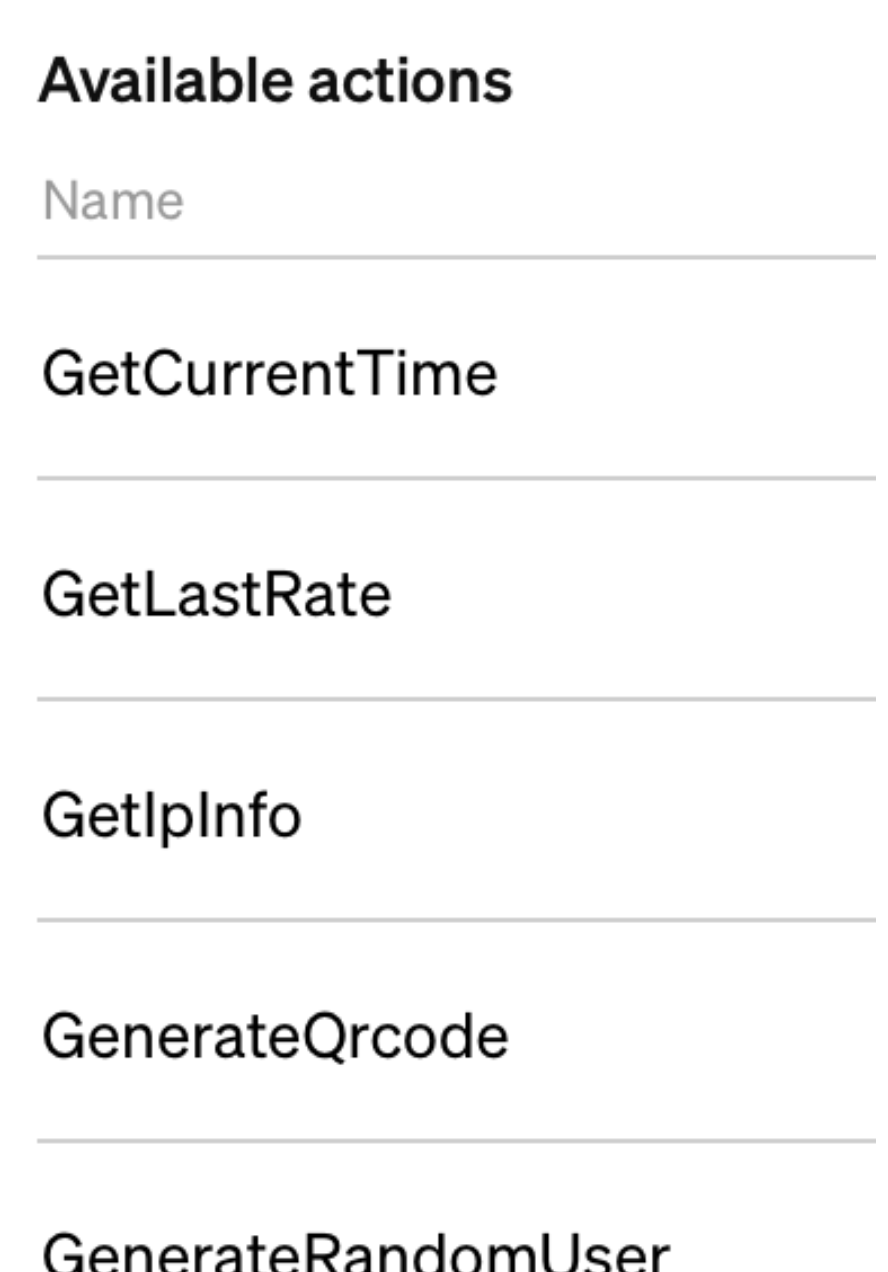
Task: Click the GetLastRate text label
Action: point(216,595)
